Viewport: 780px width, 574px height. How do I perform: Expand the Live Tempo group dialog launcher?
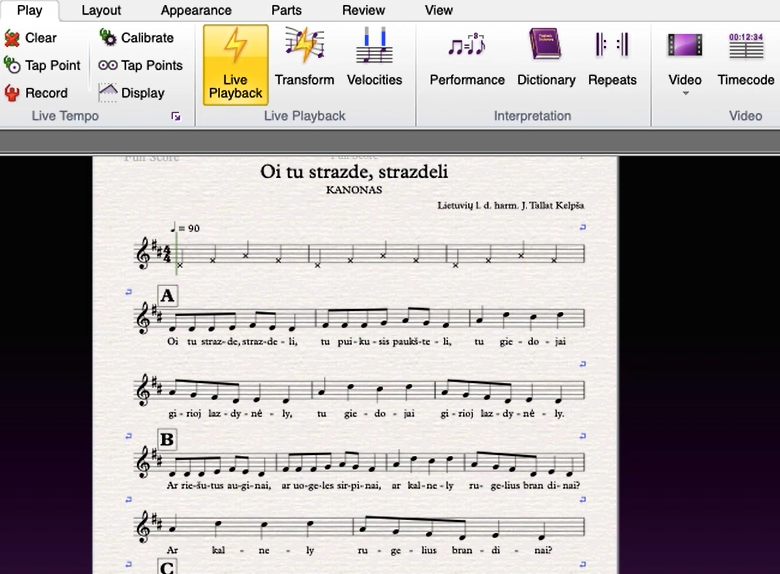pyautogui.click(x=176, y=116)
